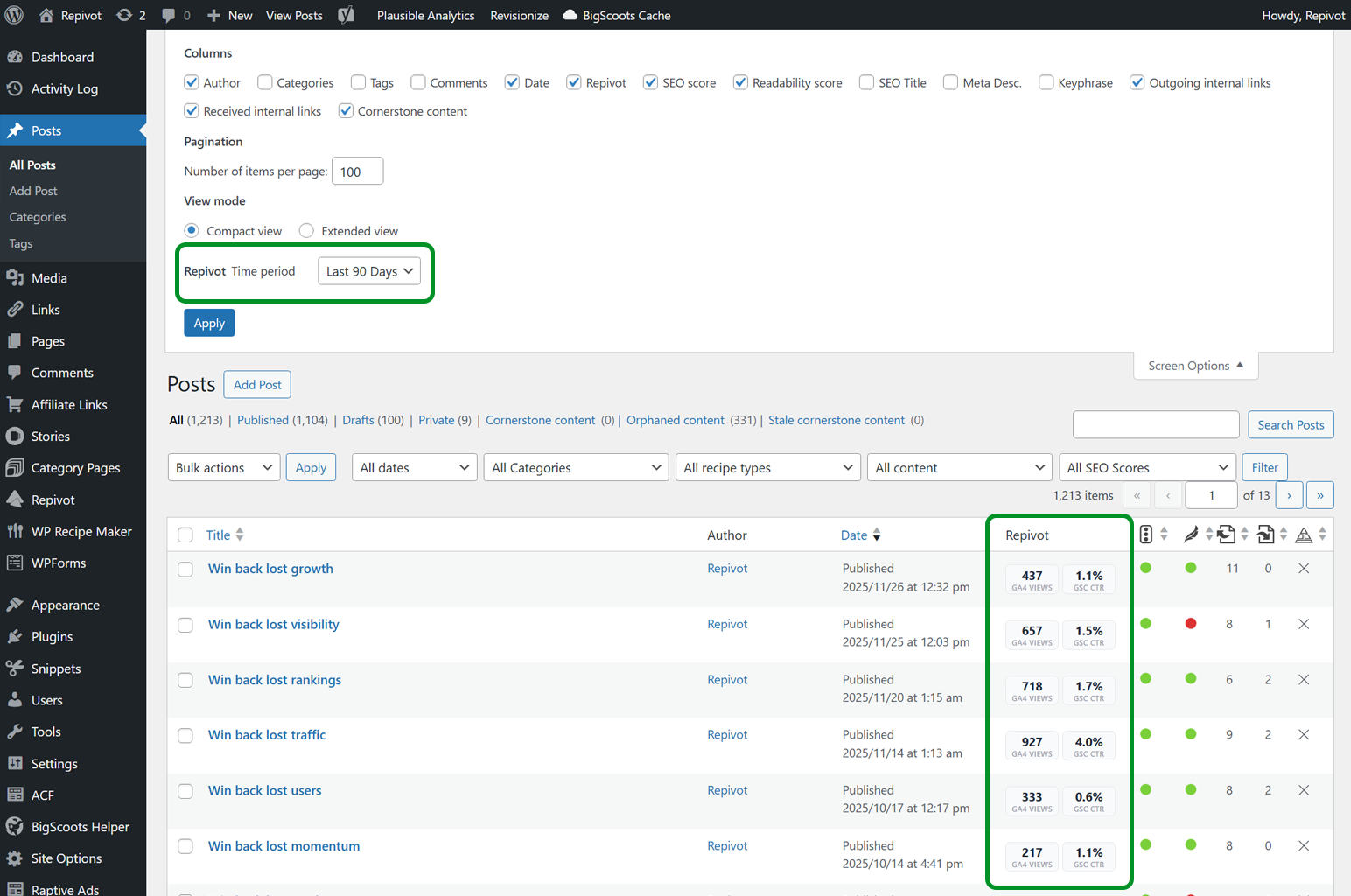This screenshot has width=1351, height=896.
Task: Open the All Categories filter dropdown
Action: click(575, 467)
